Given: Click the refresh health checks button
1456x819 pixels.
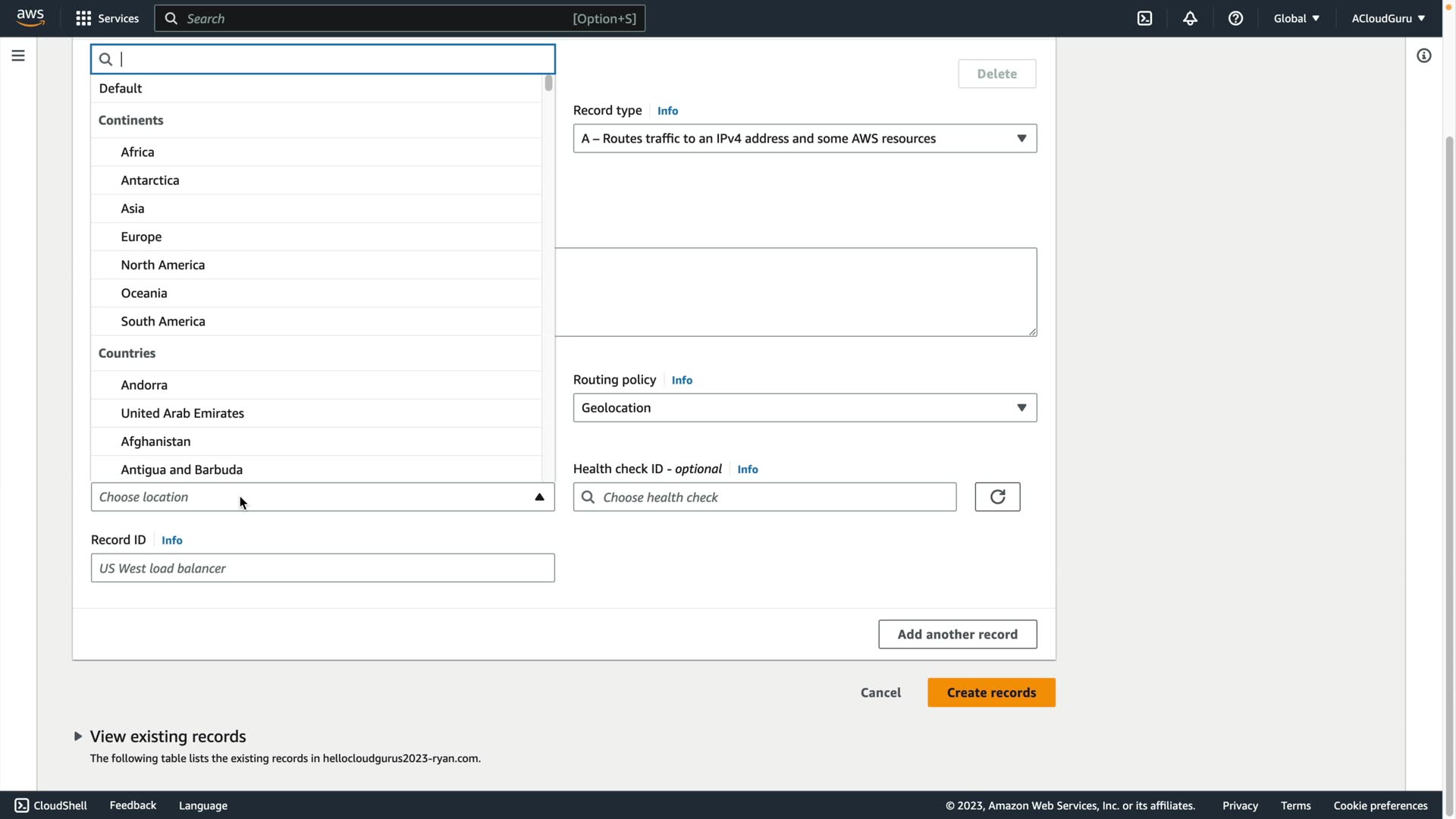Looking at the screenshot, I should [x=997, y=497].
